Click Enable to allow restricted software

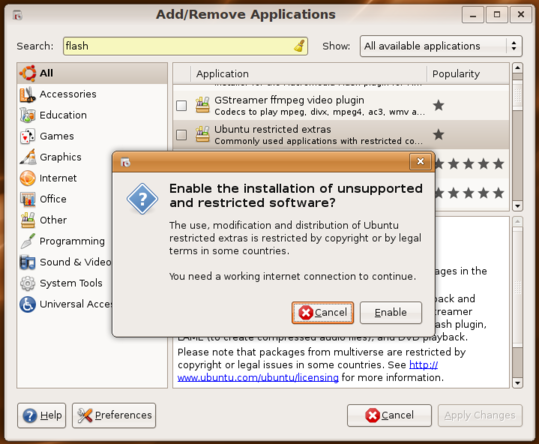(x=390, y=312)
